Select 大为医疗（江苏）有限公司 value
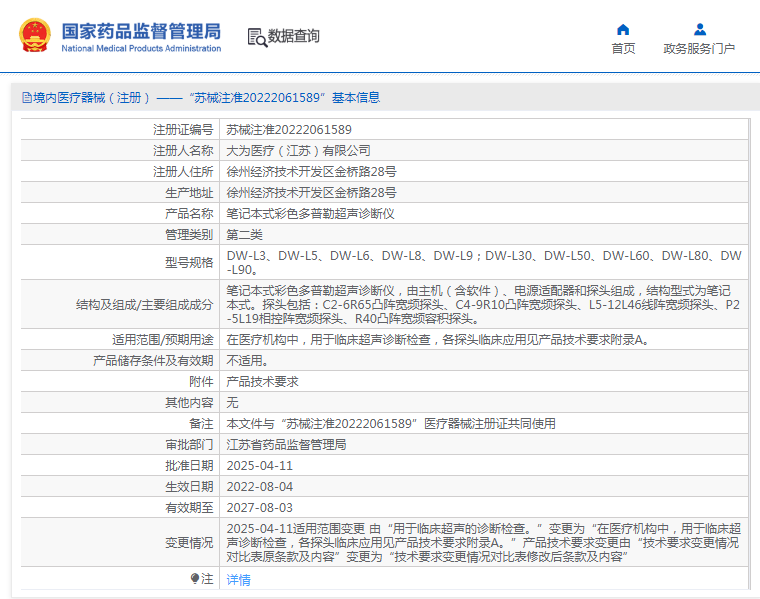760x599 pixels. [x=299, y=151]
